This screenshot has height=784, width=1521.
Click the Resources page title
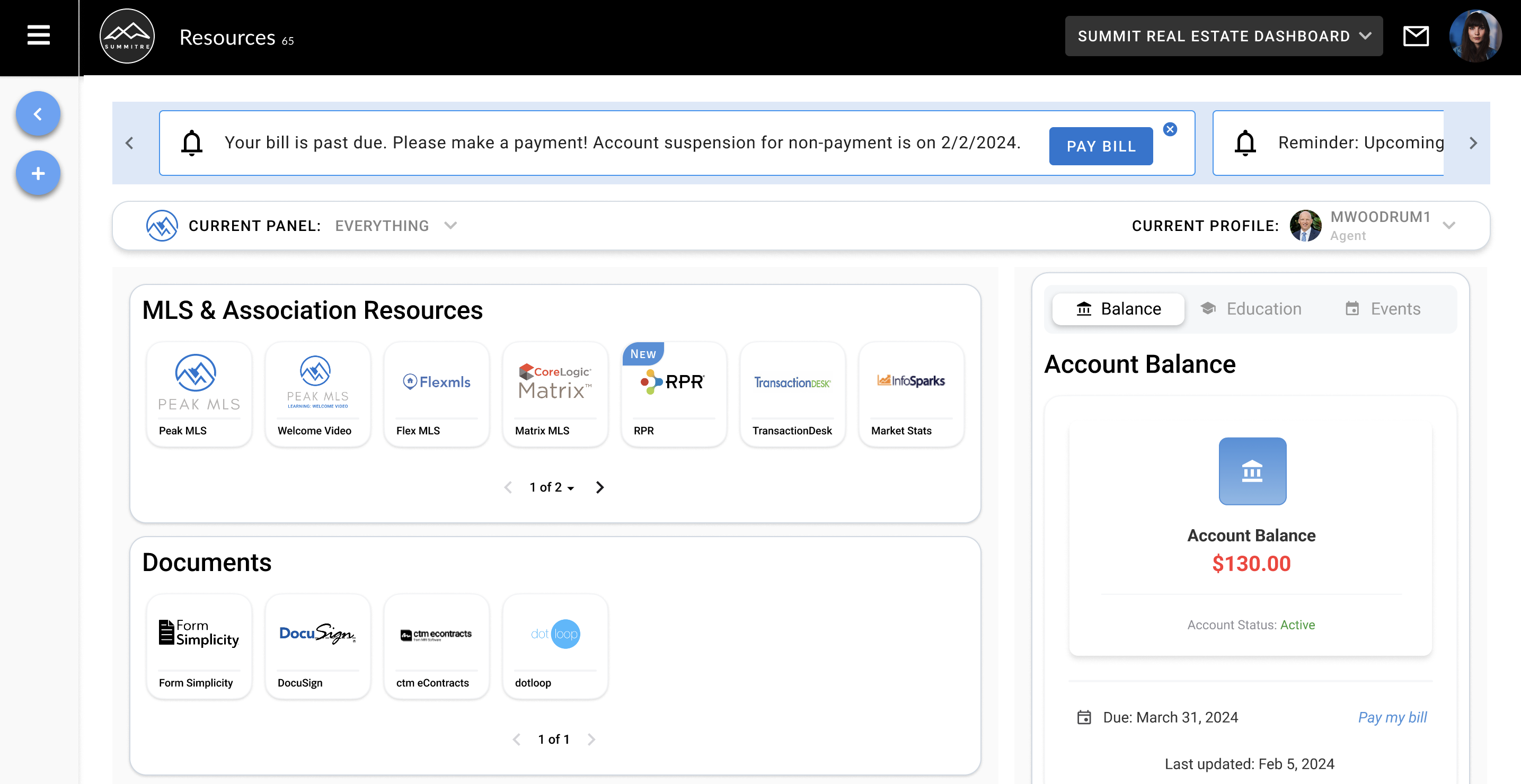pyautogui.click(x=227, y=37)
